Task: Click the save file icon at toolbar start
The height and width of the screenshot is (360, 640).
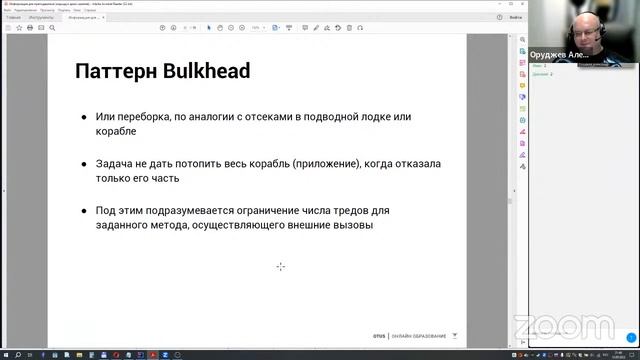Action: (x=8, y=28)
